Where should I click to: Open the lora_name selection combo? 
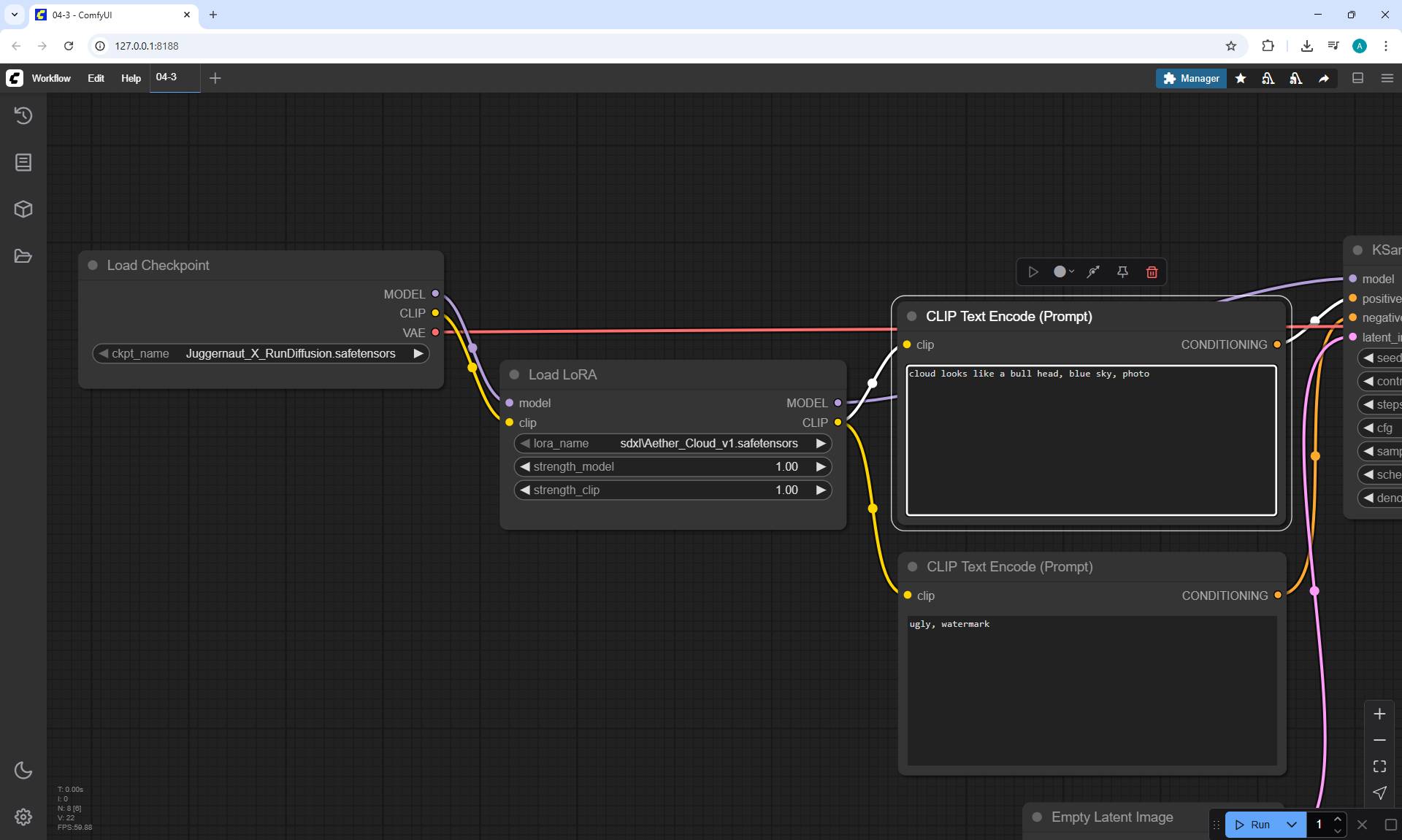pyautogui.click(x=672, y=443)
